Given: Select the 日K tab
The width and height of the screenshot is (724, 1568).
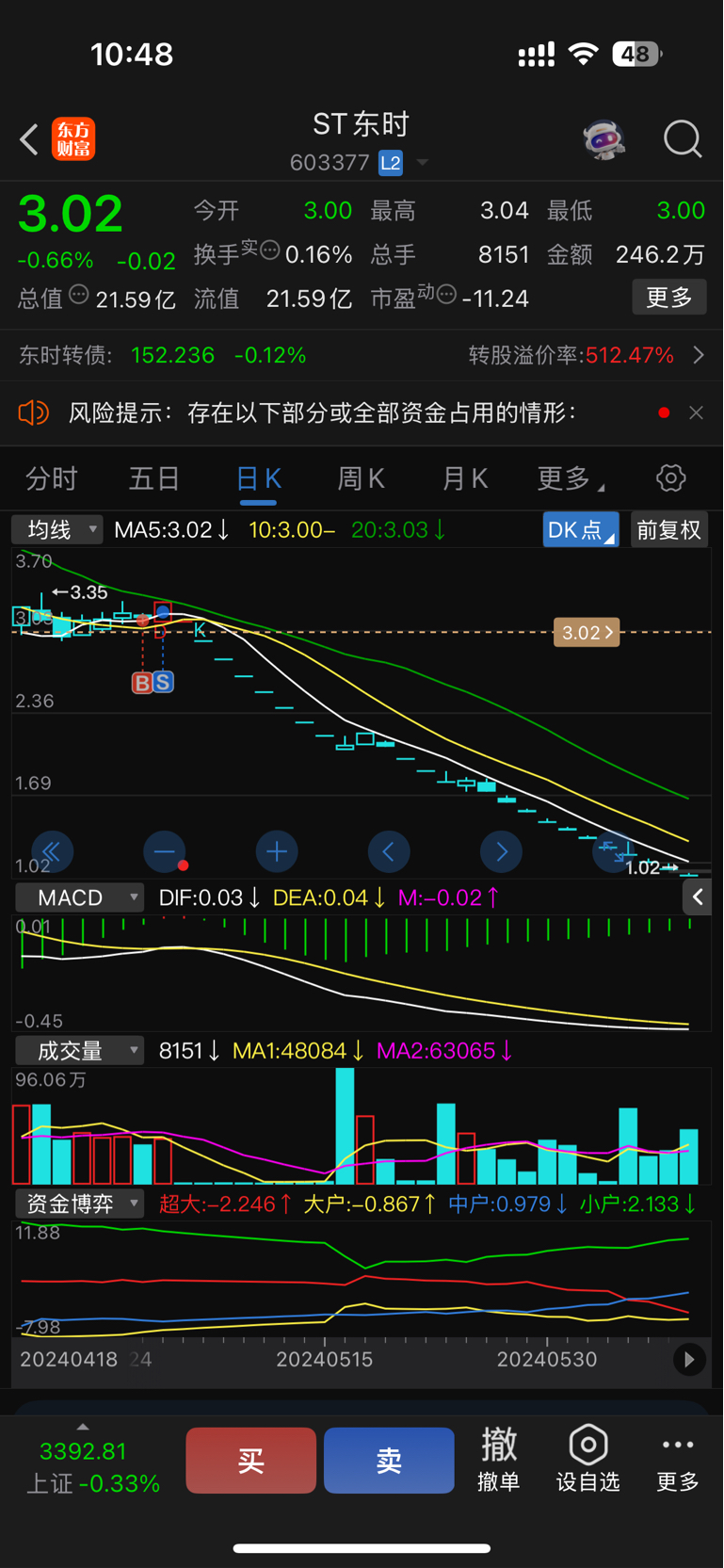Looking at the screenshot, I should pos(258,478).
